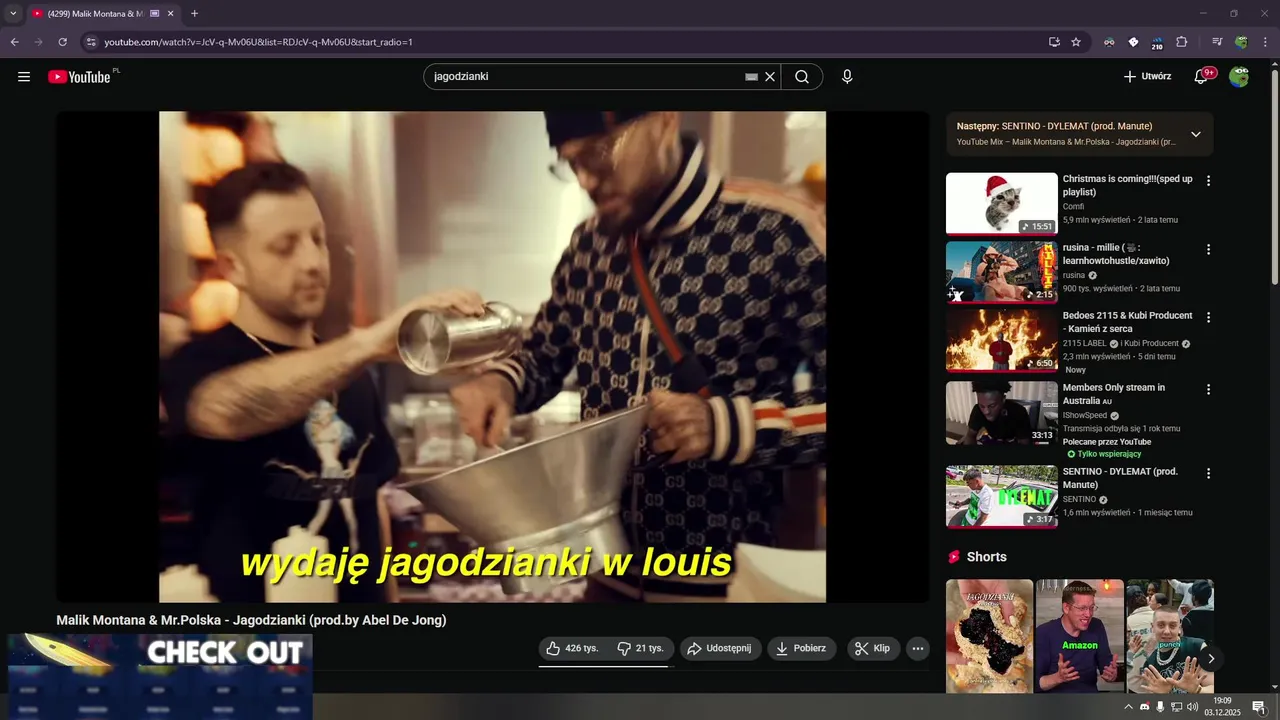1280x720 pixels.
Task: Open Windows notification center icon
Action: coord(1258,707)
